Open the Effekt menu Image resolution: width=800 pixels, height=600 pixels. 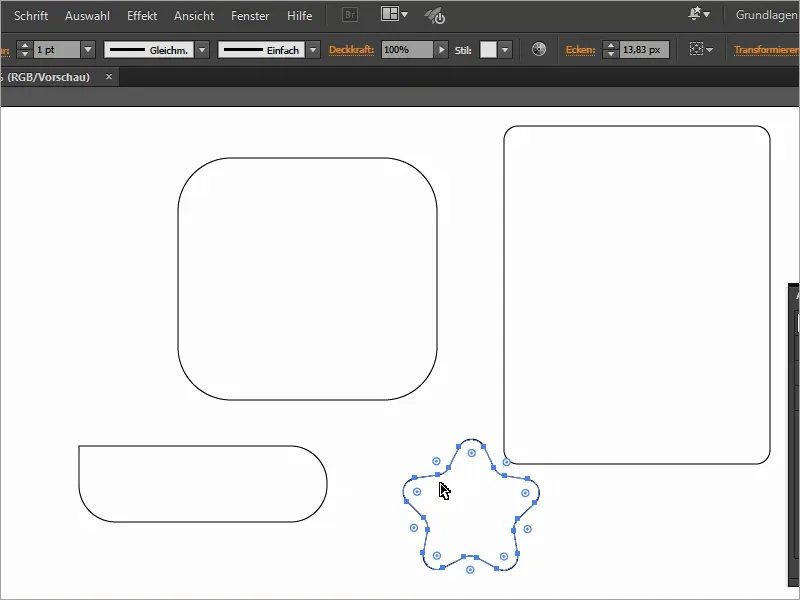(x=141, y=15)
